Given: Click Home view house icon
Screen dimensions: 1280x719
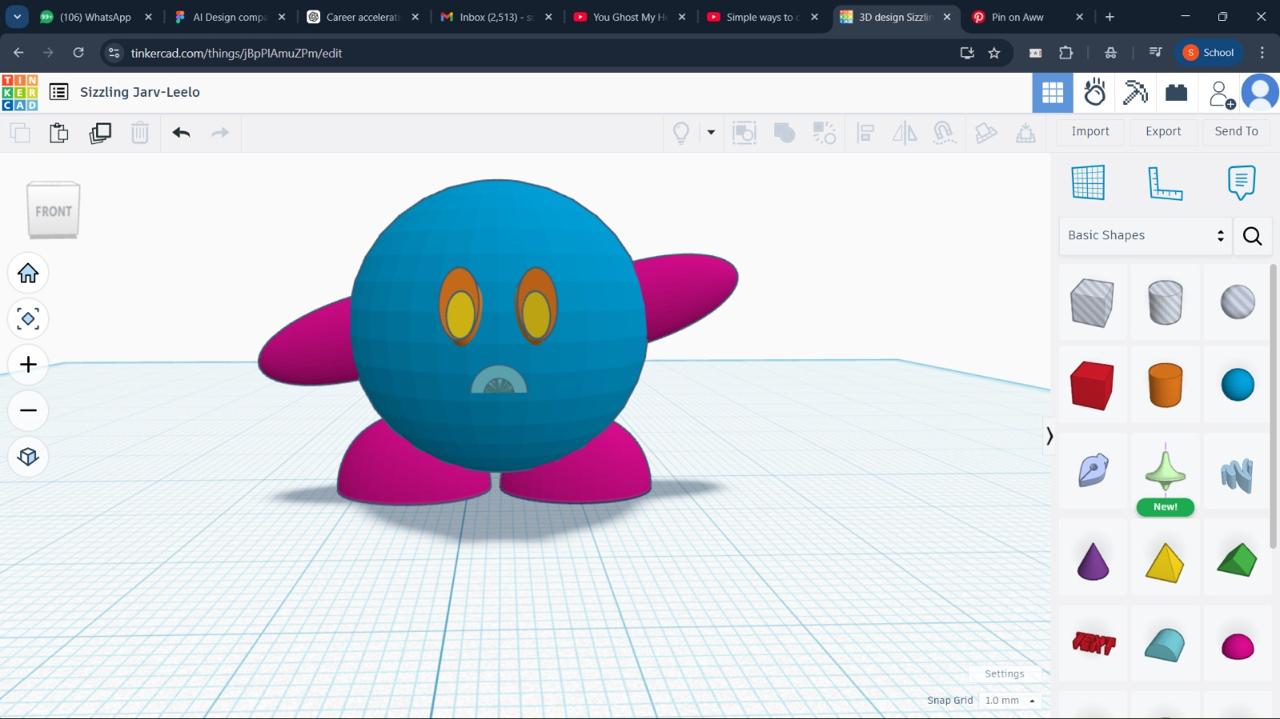Looking at the screenshot, I should click(28, 273).
